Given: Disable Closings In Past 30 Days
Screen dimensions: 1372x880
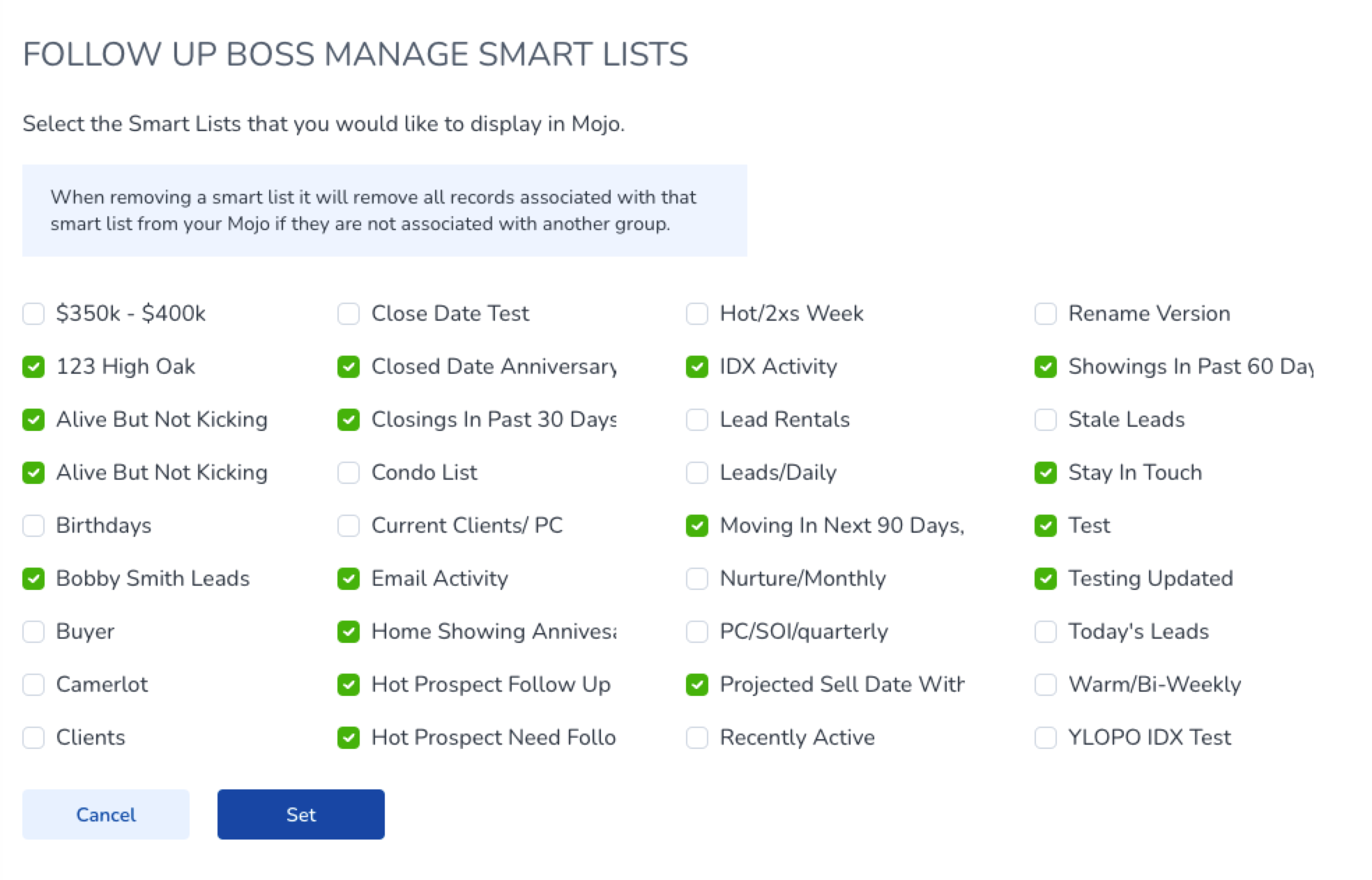Looking at the screenshot, I should tap(349, 420).
